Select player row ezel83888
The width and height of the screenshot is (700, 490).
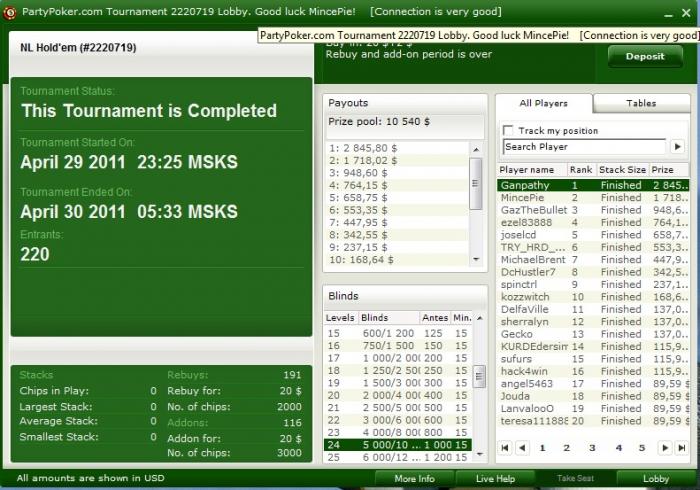point(593,223)
